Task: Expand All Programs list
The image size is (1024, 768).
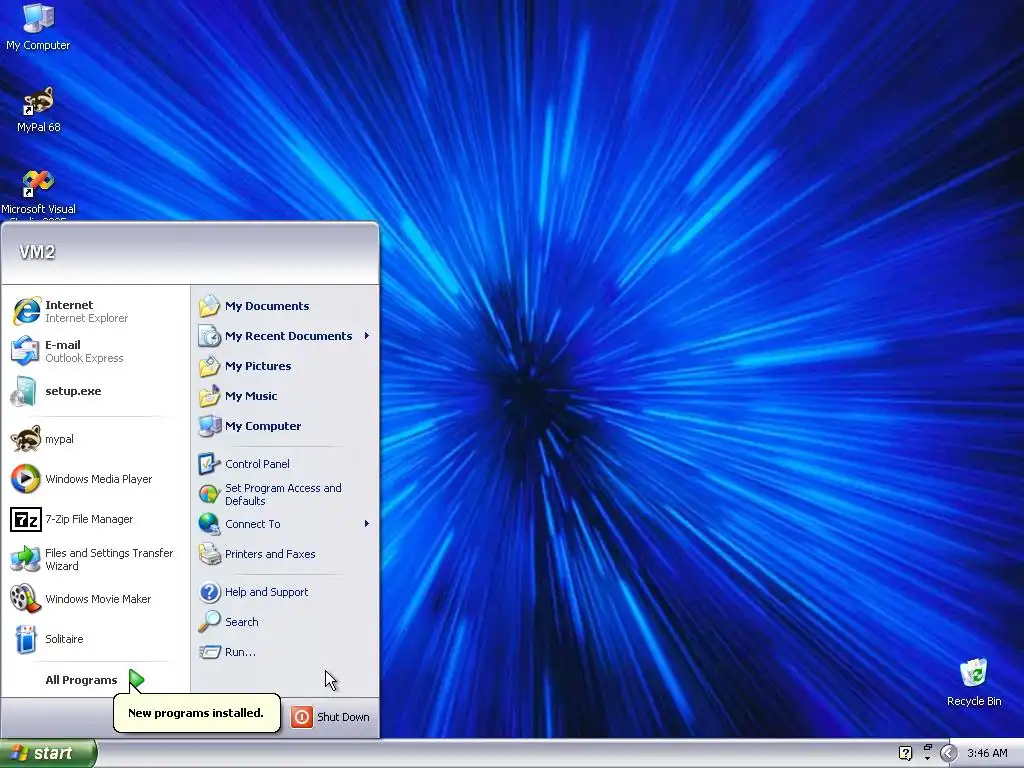Action: click(96, 680)
